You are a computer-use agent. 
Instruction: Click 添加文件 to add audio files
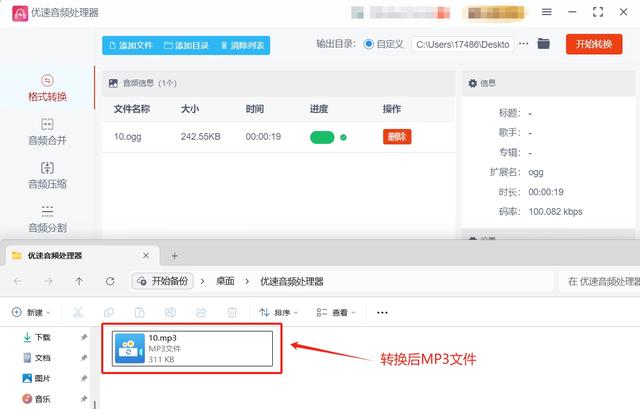(x=131, y=45)
